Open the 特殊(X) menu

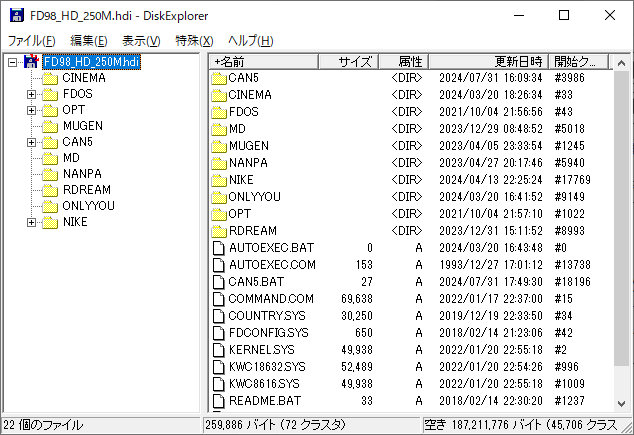point(194,41)
